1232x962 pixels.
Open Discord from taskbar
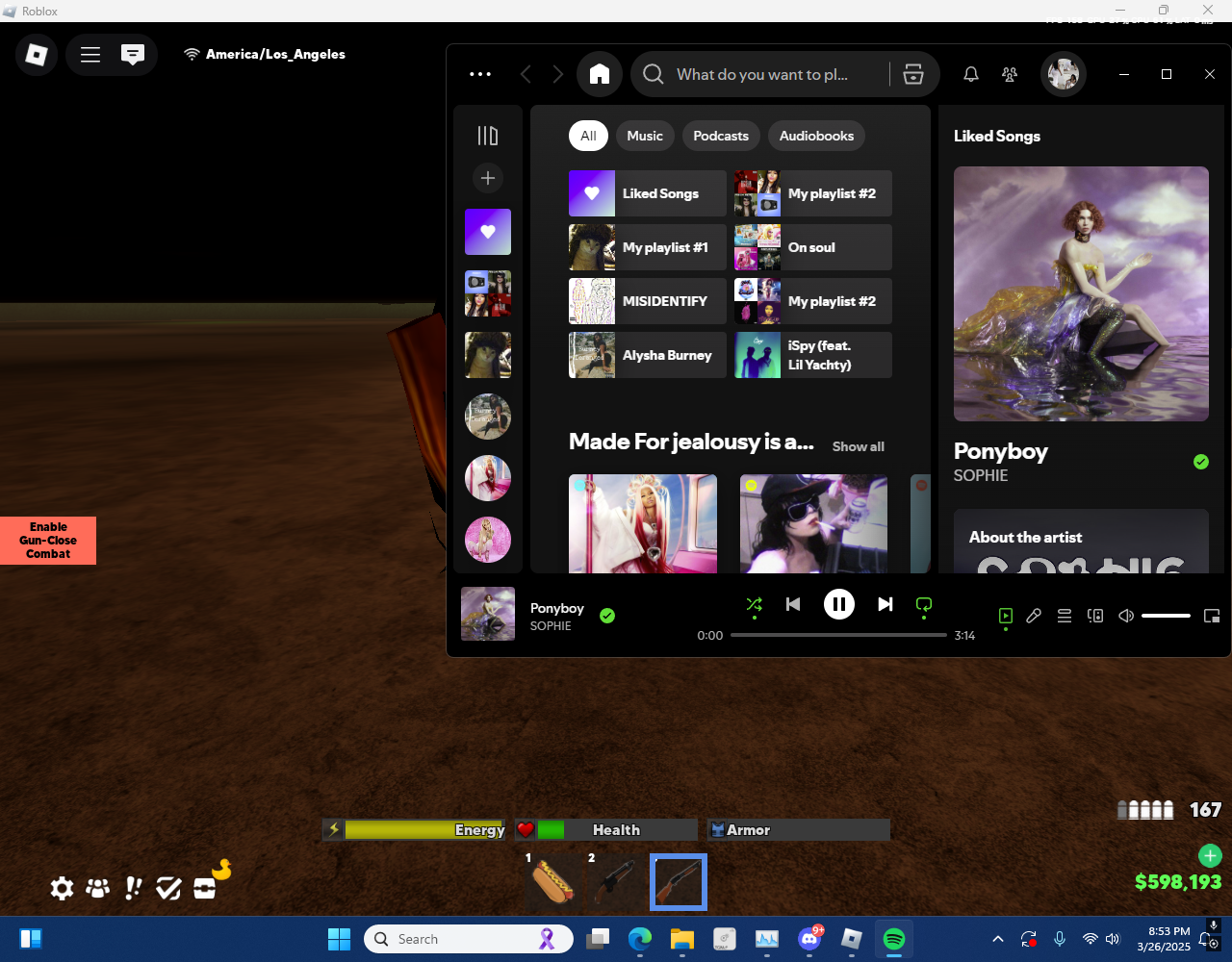click(x=809, y=939)
